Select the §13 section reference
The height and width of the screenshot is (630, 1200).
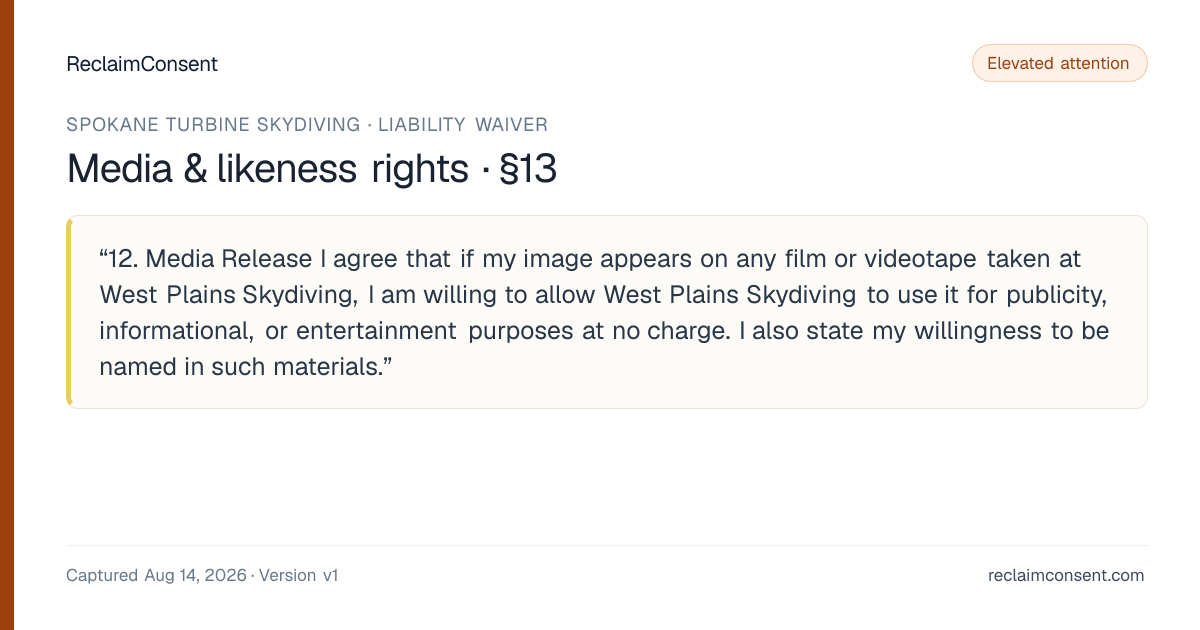click(527, 169)
